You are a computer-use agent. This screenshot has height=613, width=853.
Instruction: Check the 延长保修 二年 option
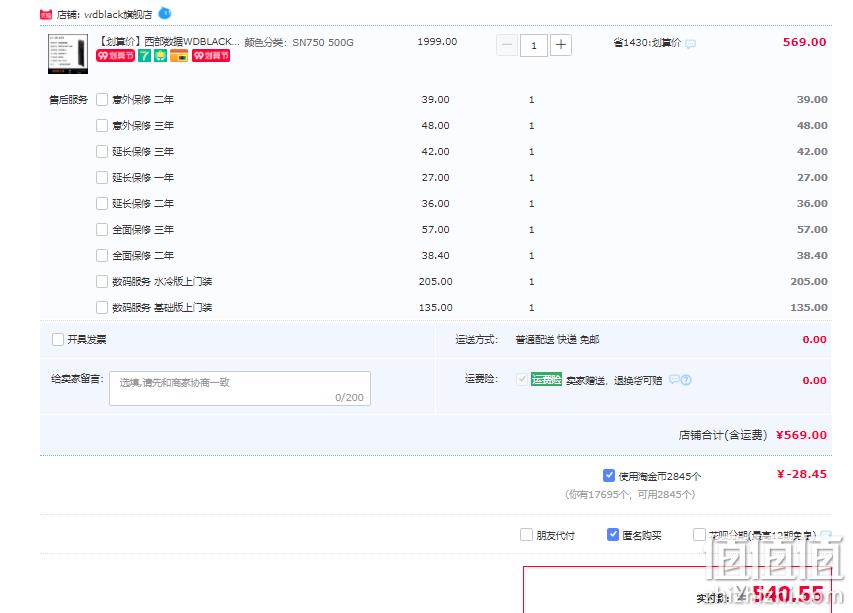(x=102, y=203)
